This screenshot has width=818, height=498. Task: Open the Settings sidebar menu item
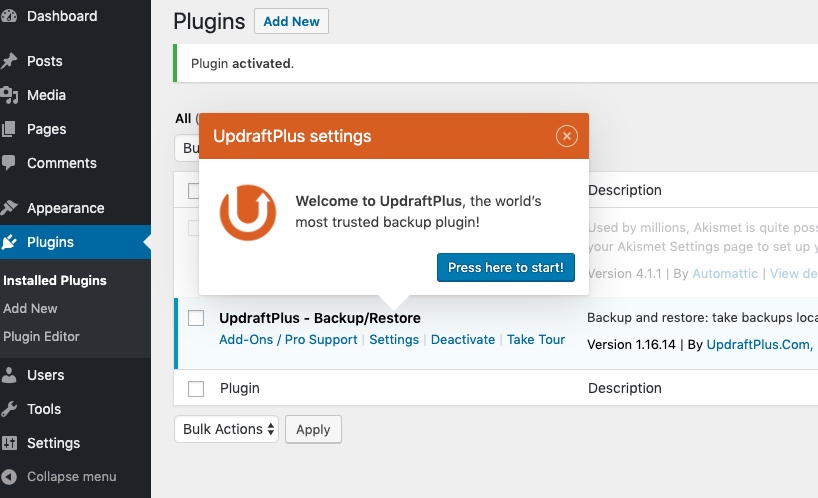[53, 443]
